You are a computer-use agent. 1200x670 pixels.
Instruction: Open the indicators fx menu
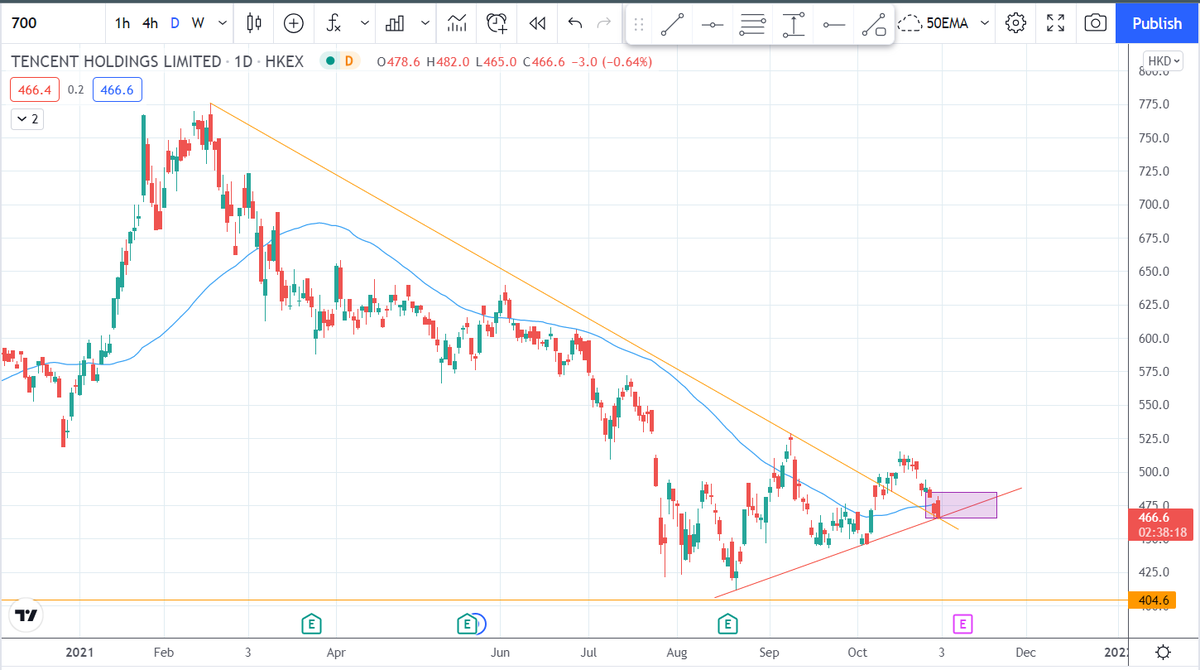click(x=335, y=22)
